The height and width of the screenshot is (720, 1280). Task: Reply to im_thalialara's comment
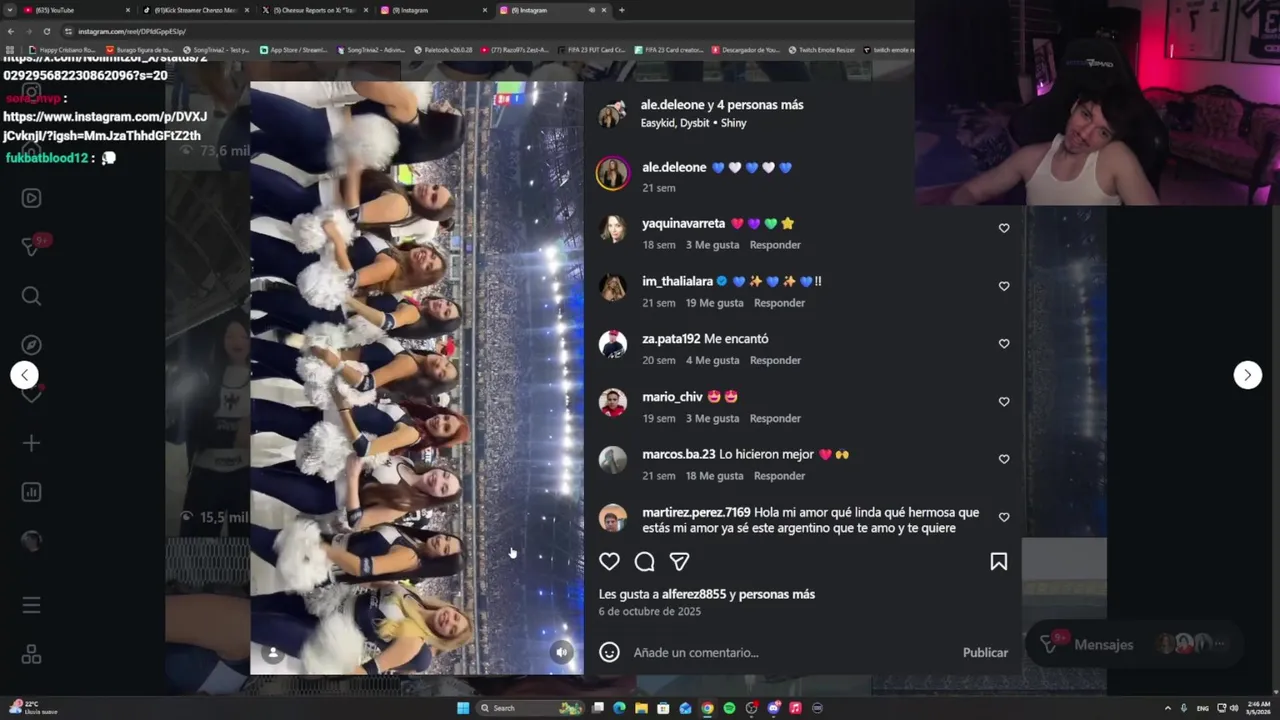coord(779,303)
